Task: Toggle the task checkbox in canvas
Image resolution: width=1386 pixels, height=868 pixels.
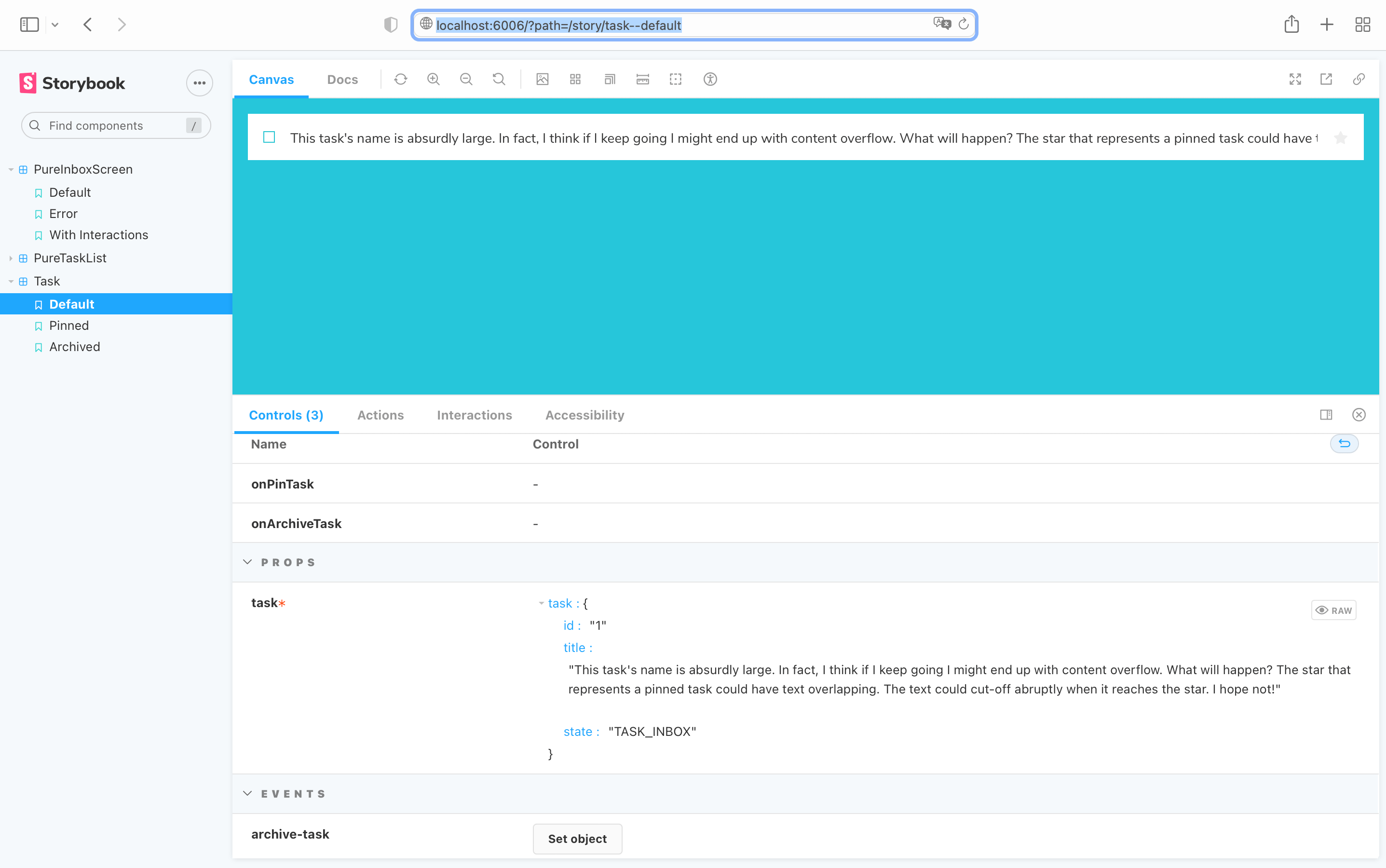Action: point(269,137)
